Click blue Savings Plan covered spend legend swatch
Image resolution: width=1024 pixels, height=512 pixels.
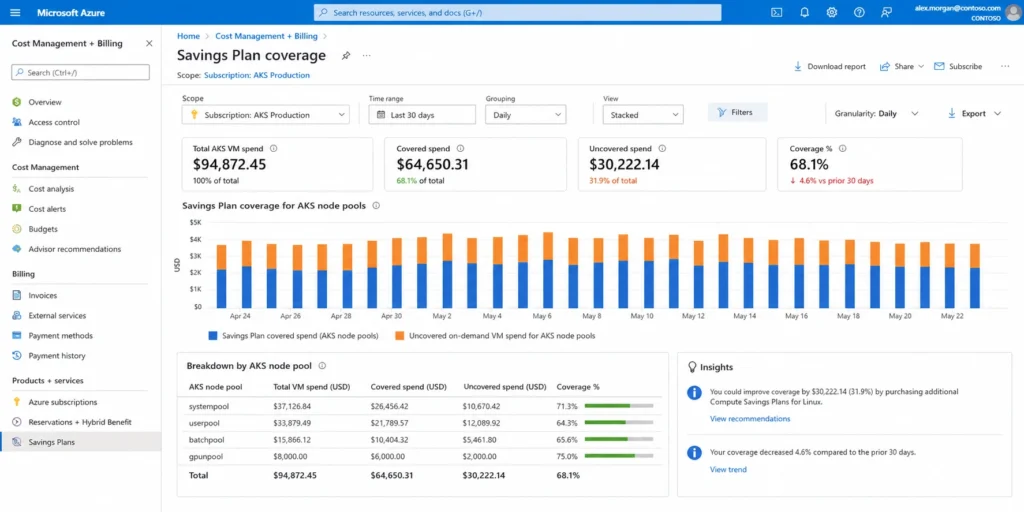pos(212,336)
